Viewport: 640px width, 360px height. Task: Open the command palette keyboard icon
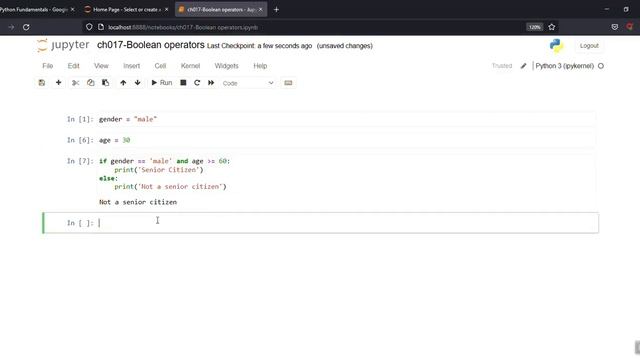pyautogui.click(x=288, y=83)
